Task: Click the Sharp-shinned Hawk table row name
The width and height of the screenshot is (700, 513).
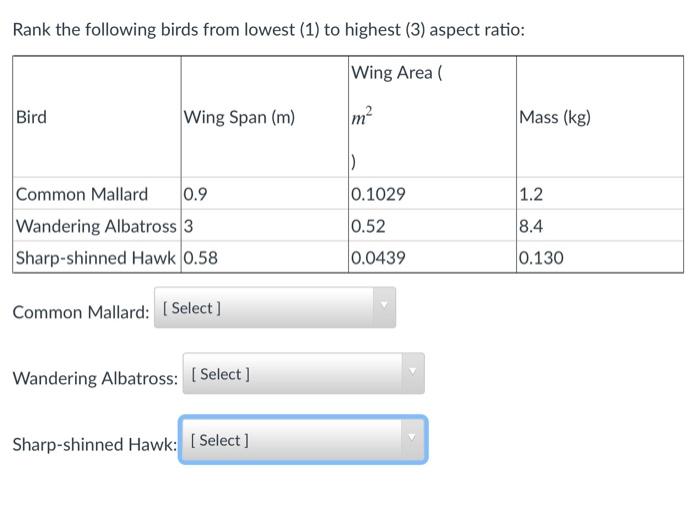Action: point(96,258)
